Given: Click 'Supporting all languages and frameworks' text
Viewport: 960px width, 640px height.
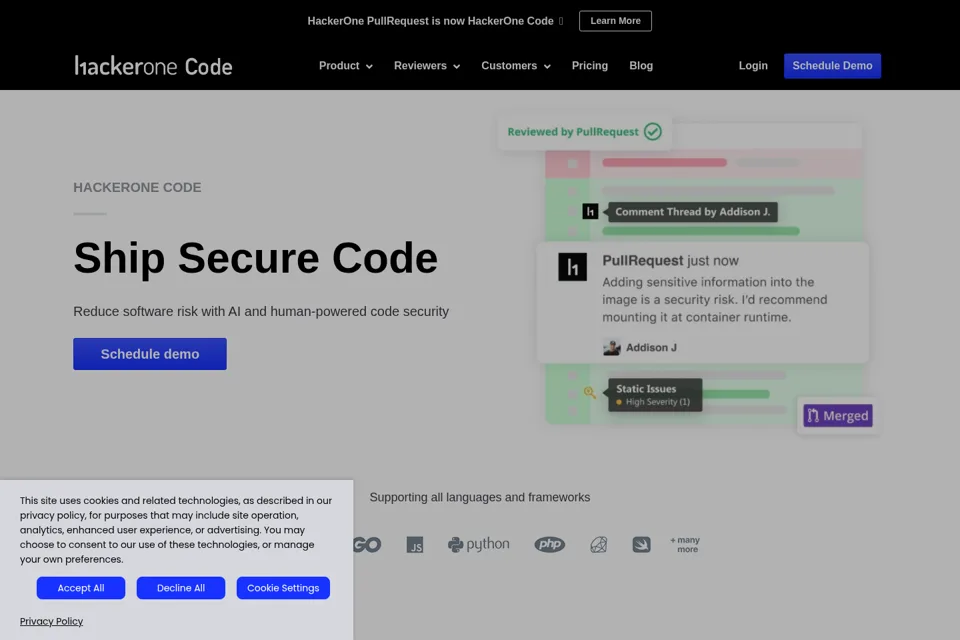Looking at the screenshot, I should pyautogui.click(x=480, y=497).
